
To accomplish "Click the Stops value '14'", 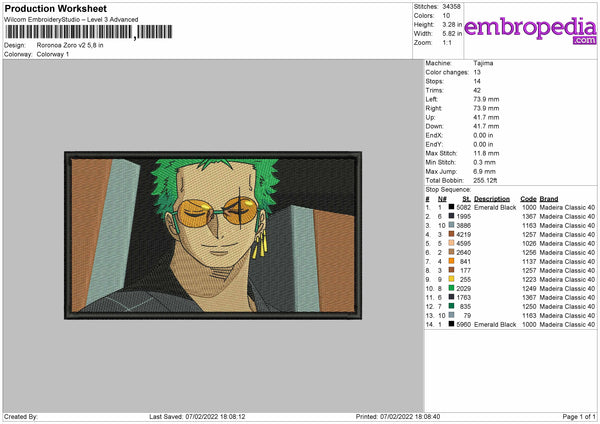I will pos(477,81).
